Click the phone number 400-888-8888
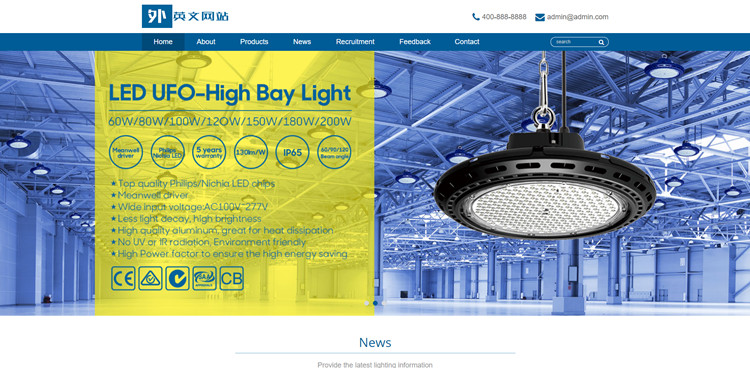The height and width of the screenshot is (368, 750). pyautogui.click(x=504, y=17)
